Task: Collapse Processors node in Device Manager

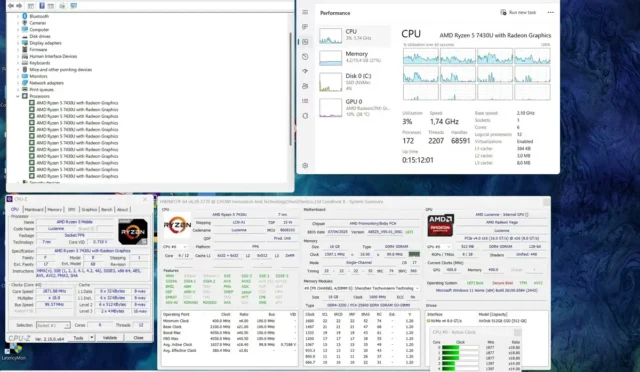Action: 18,96
